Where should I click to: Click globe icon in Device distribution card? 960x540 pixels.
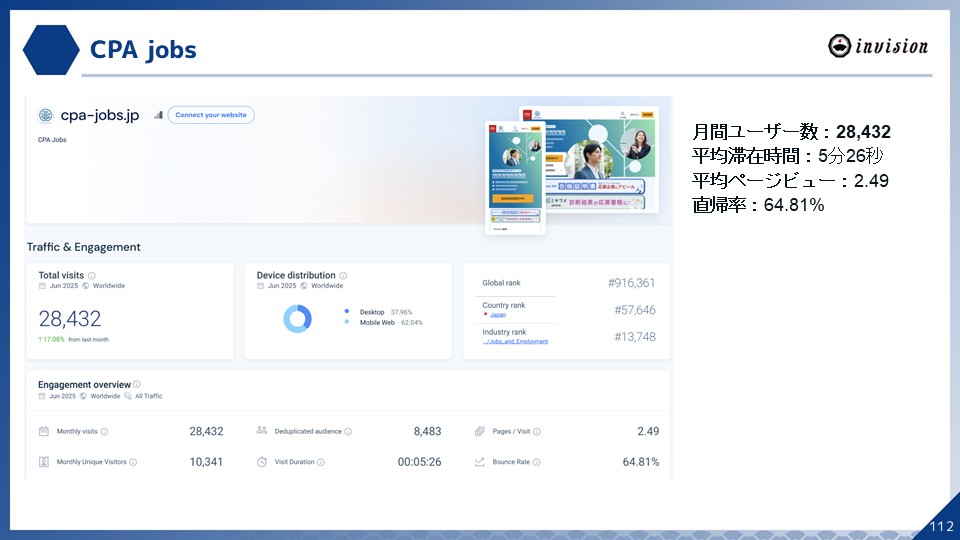point(304,286)
